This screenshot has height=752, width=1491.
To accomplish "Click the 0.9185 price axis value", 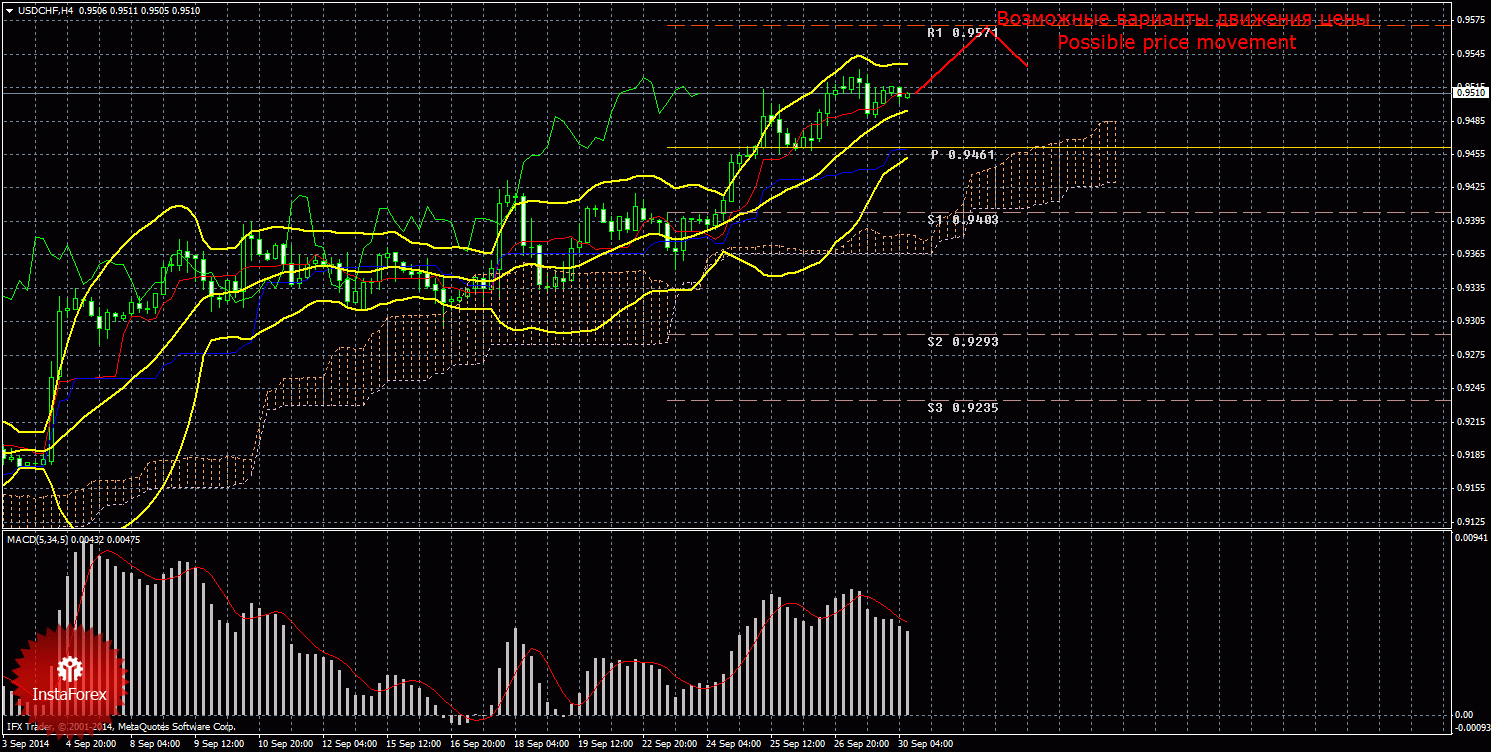I will 1469,455.
